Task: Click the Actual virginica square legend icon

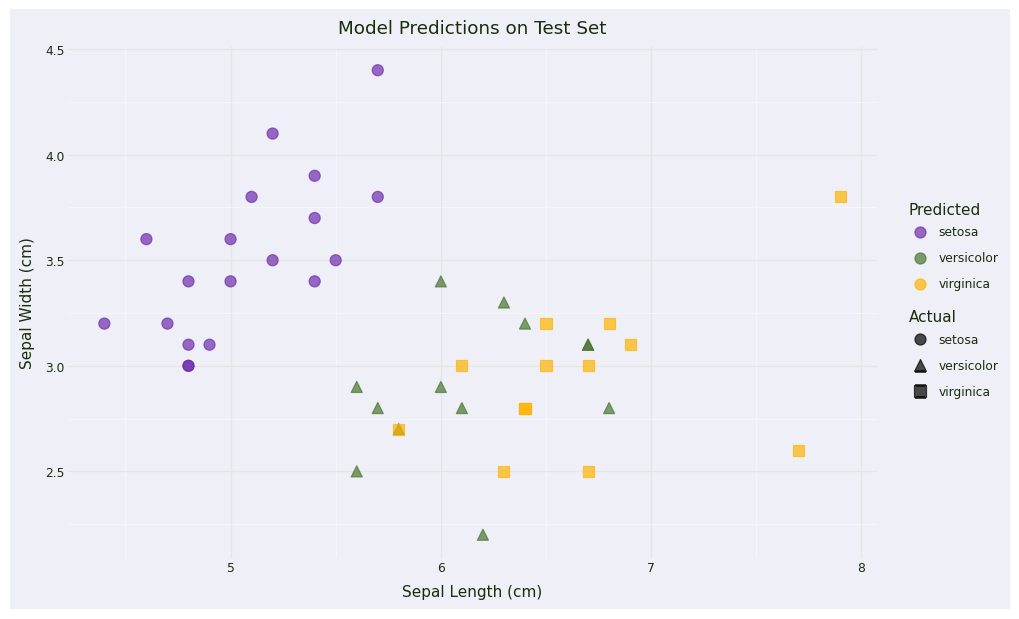Action: (x=920, y=392)
